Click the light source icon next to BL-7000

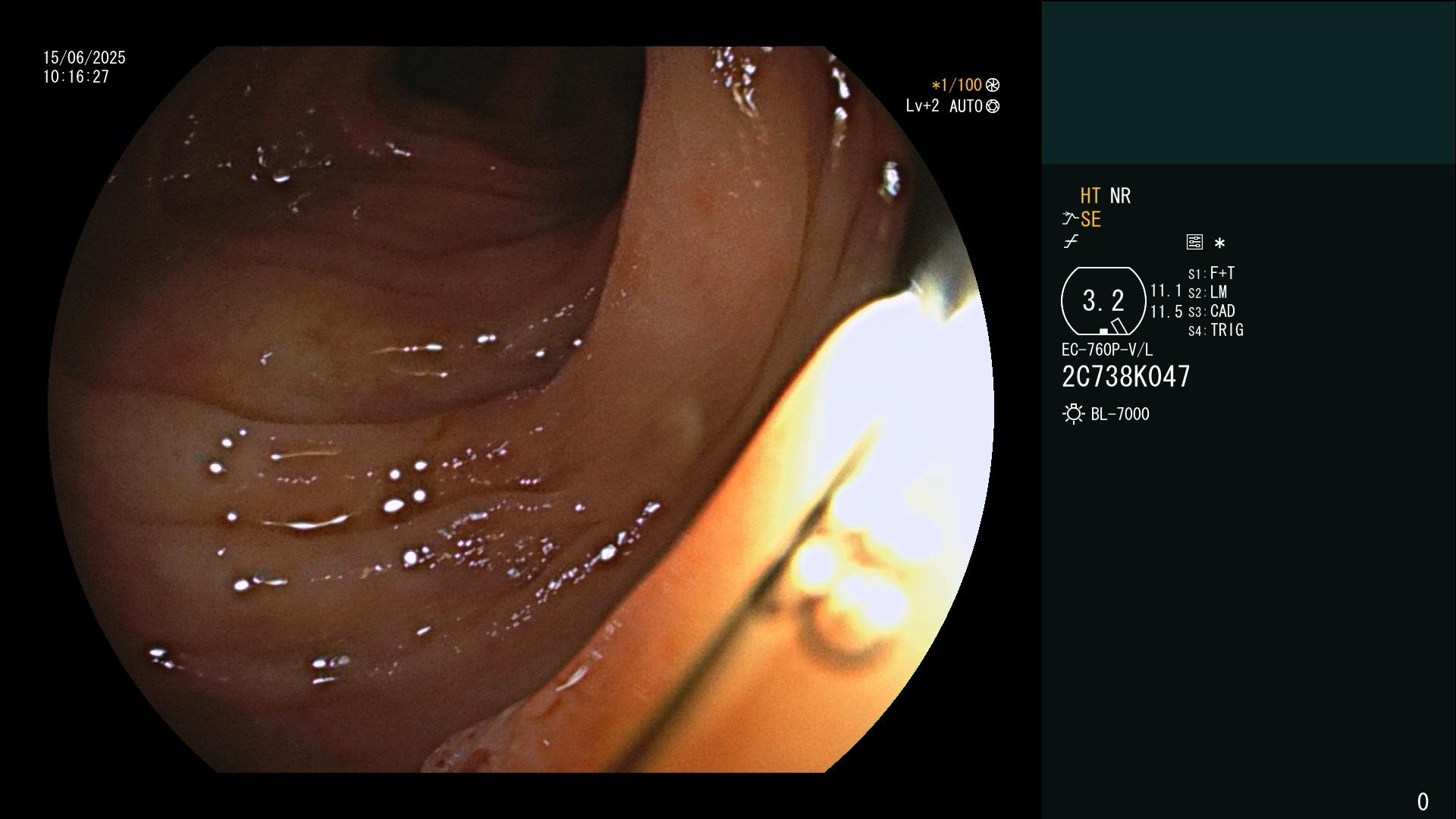point(1074,414)
